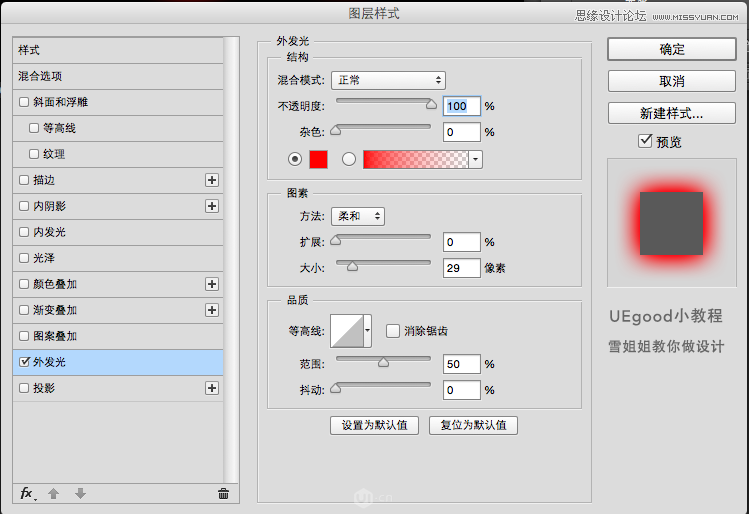Click the 不透明度 field showing 100
The height and width of the screenshot is (514, 749).
click(x=461, y=106)
